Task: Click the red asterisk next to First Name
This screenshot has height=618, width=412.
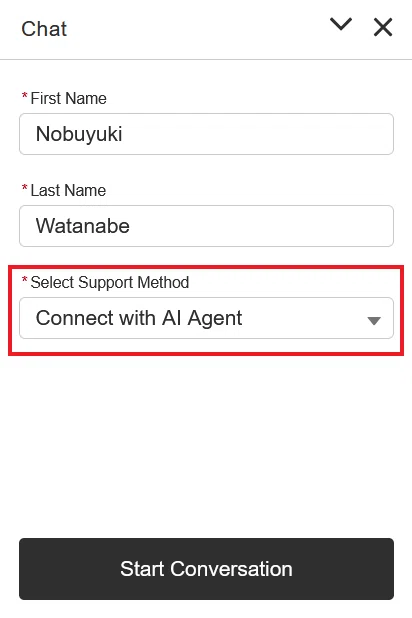Action: pyautogui.click(x=24, y=96)
